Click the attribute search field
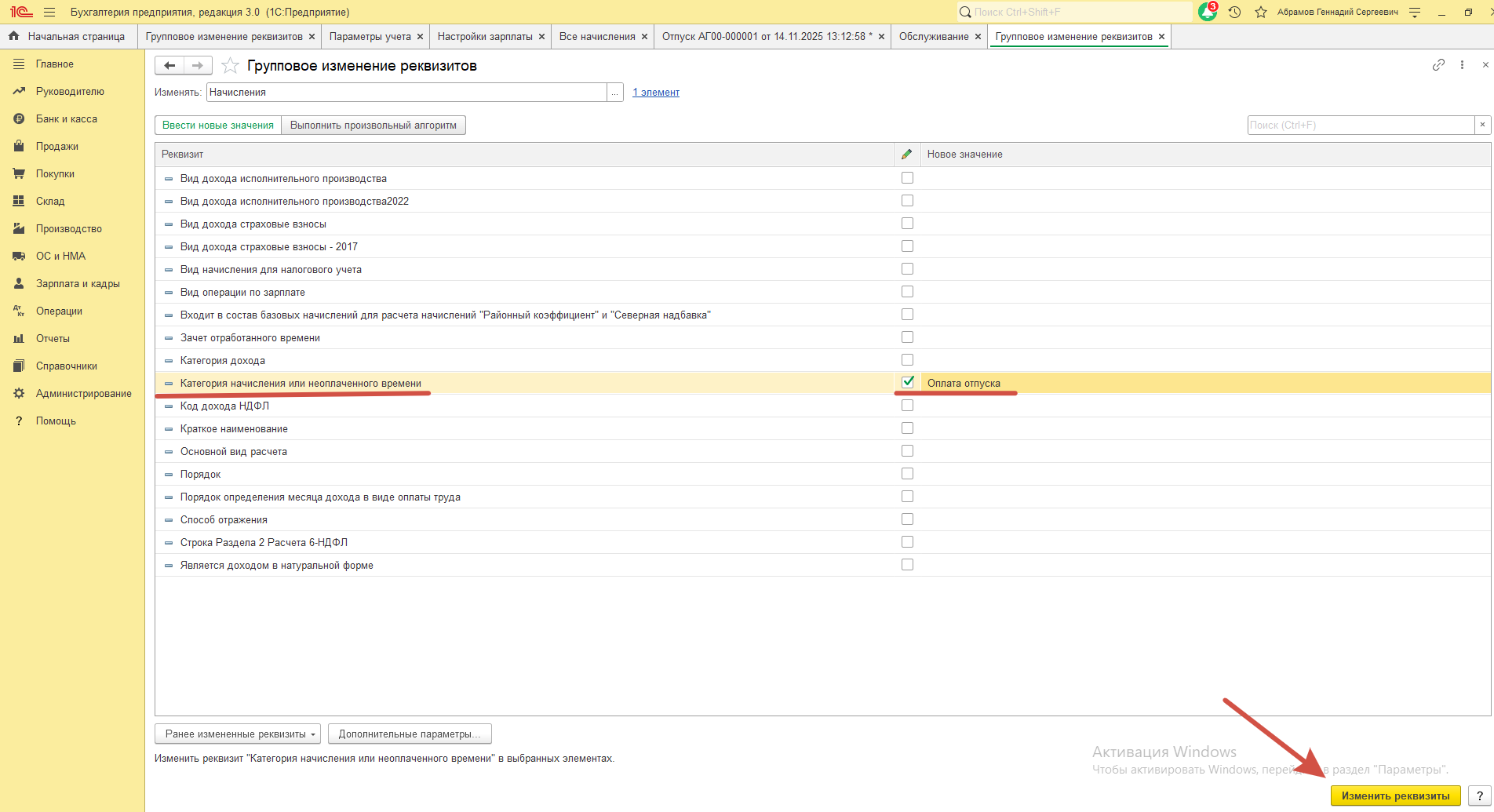This screenshot has width=1494, height=812. click(1361, 126)
